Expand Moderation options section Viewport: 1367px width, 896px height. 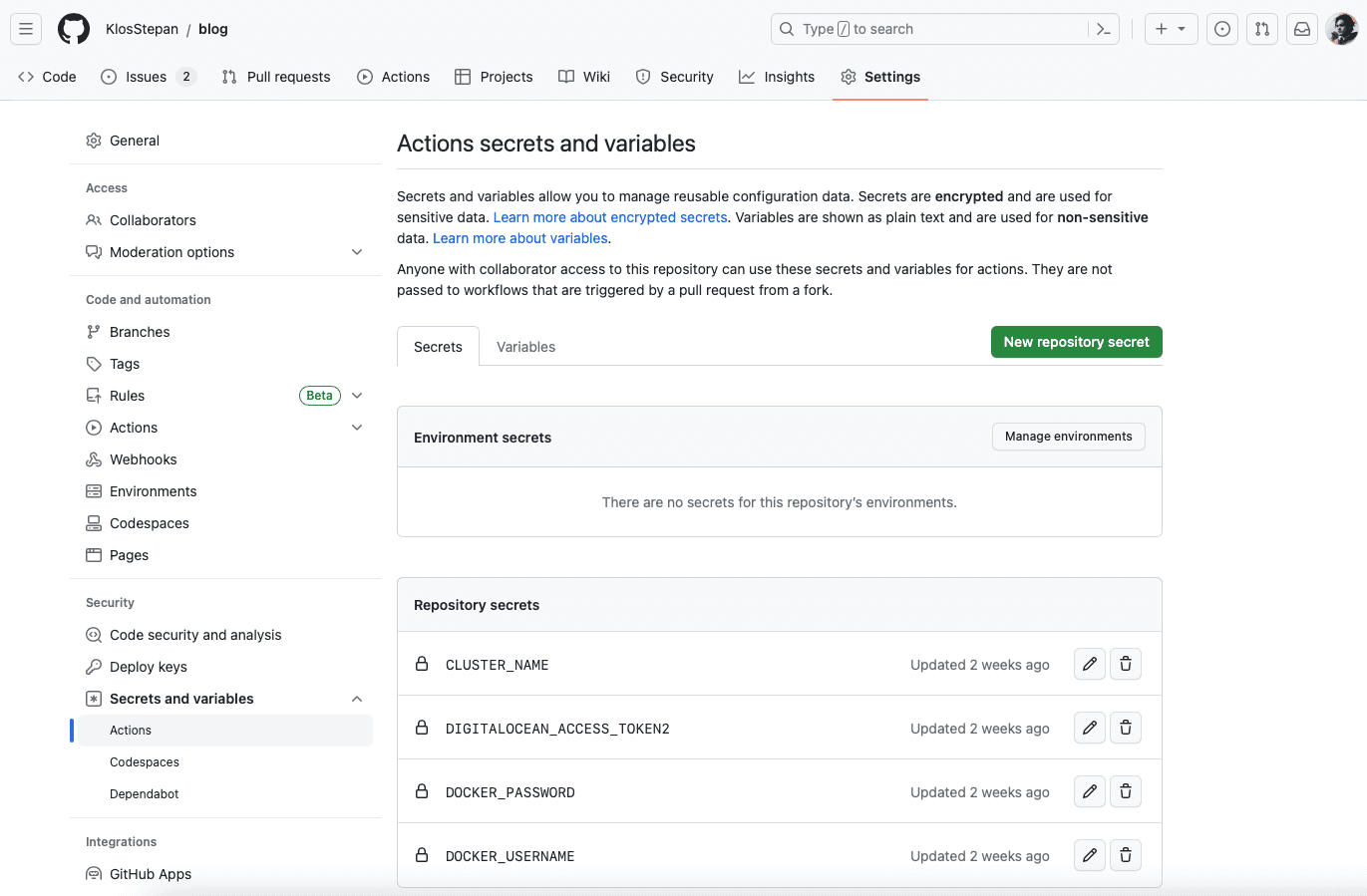pos(357,252)
